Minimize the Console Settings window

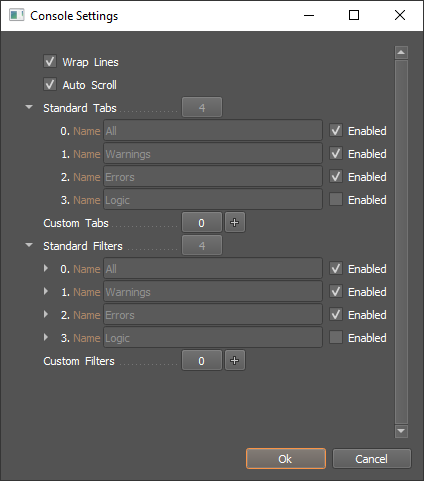309,15
